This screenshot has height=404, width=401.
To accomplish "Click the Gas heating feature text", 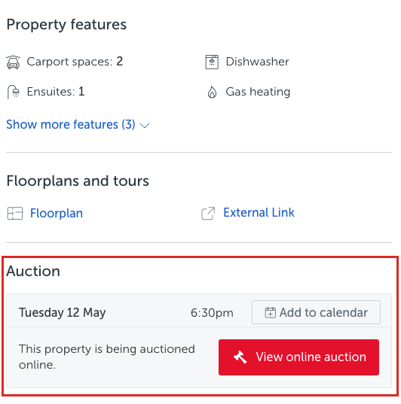I will 258,92.
